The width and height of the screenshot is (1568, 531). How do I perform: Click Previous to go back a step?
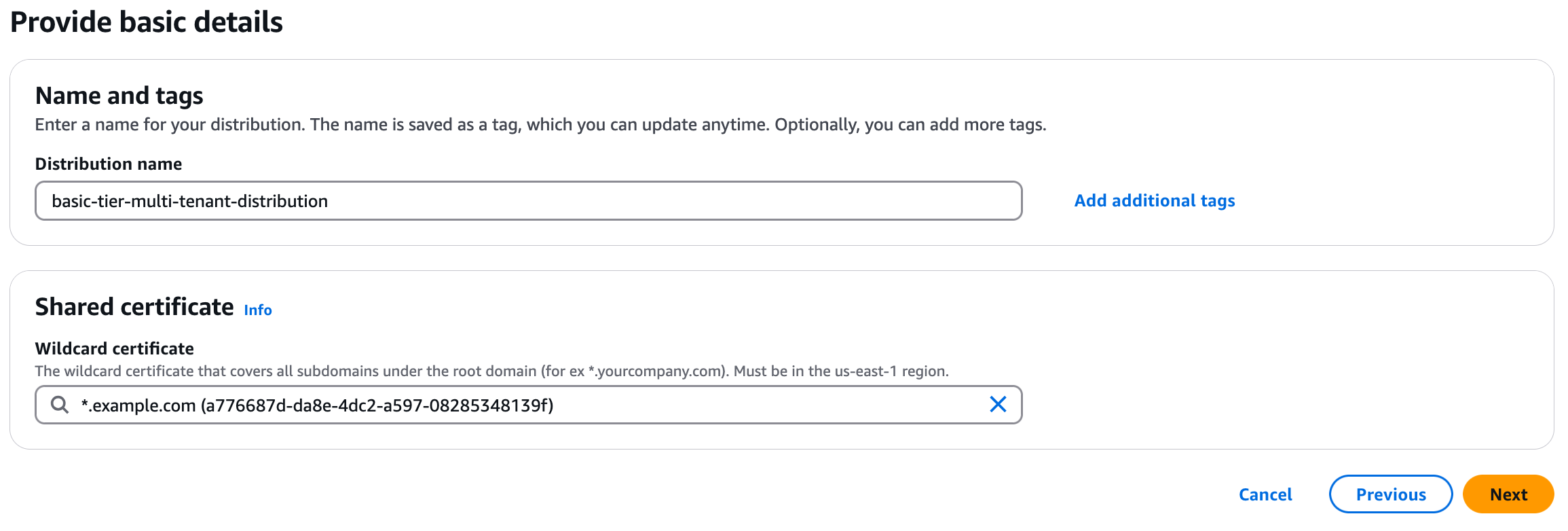pyautogui.click(x=1390, y=494)
